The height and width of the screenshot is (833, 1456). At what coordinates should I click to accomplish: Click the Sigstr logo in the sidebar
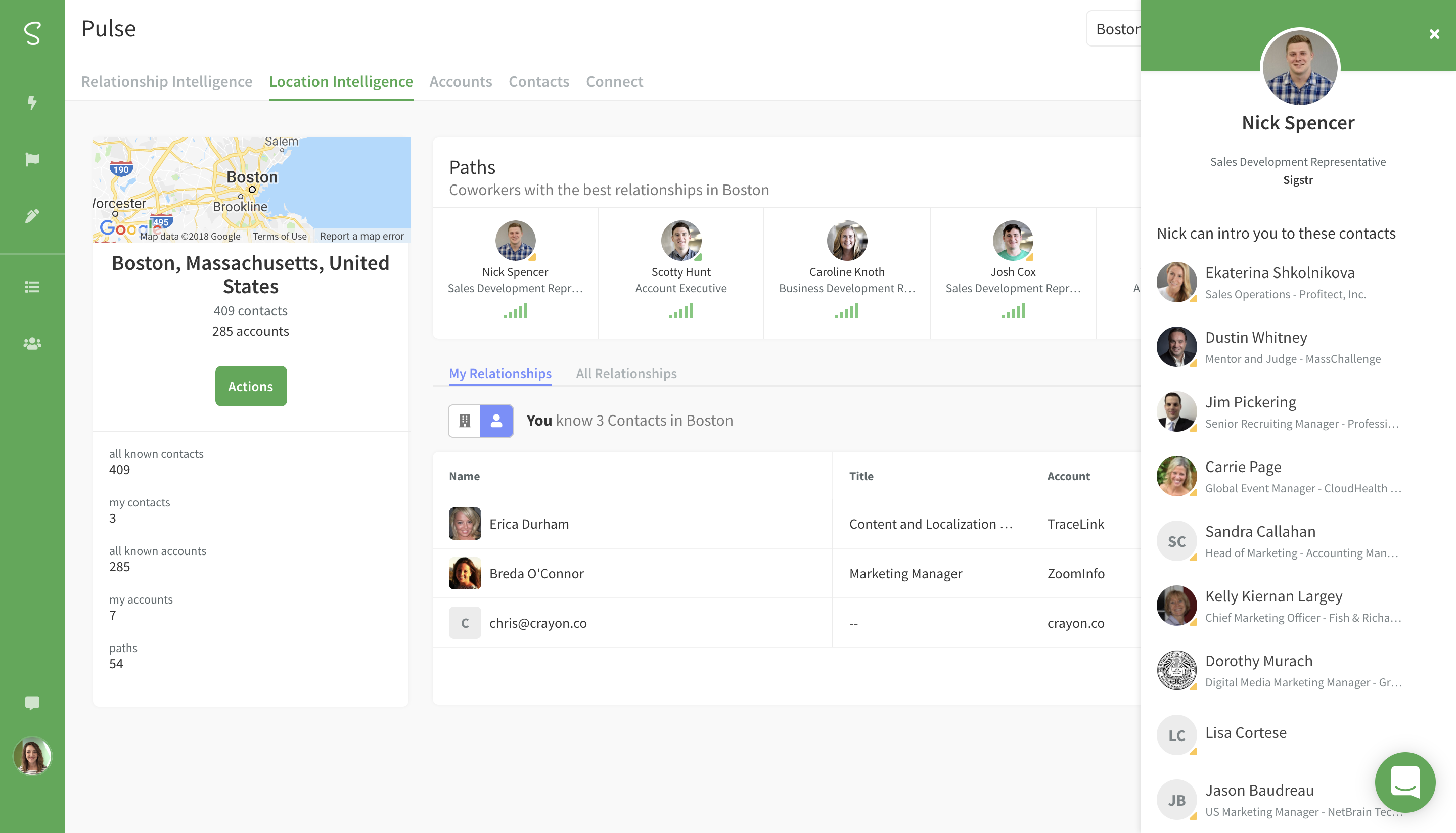32,33
